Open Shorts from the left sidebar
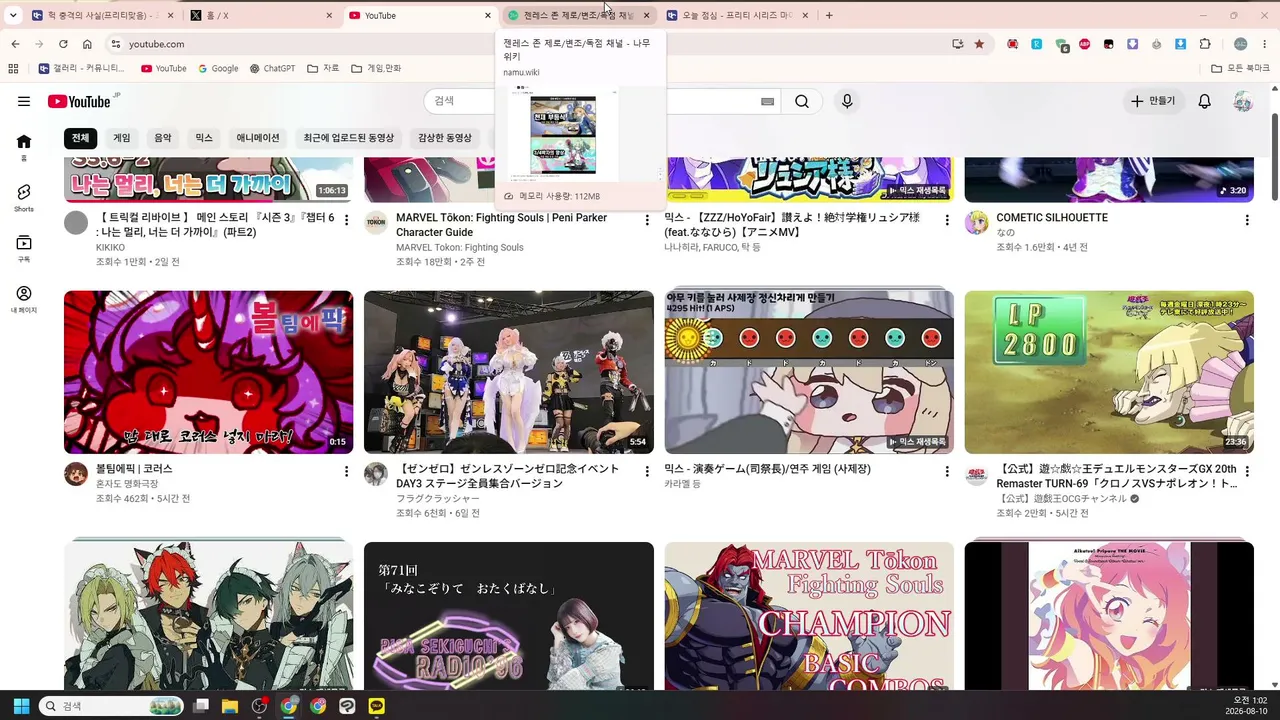The height and width of the screenshot is (720, 1280). pos(24,197)
